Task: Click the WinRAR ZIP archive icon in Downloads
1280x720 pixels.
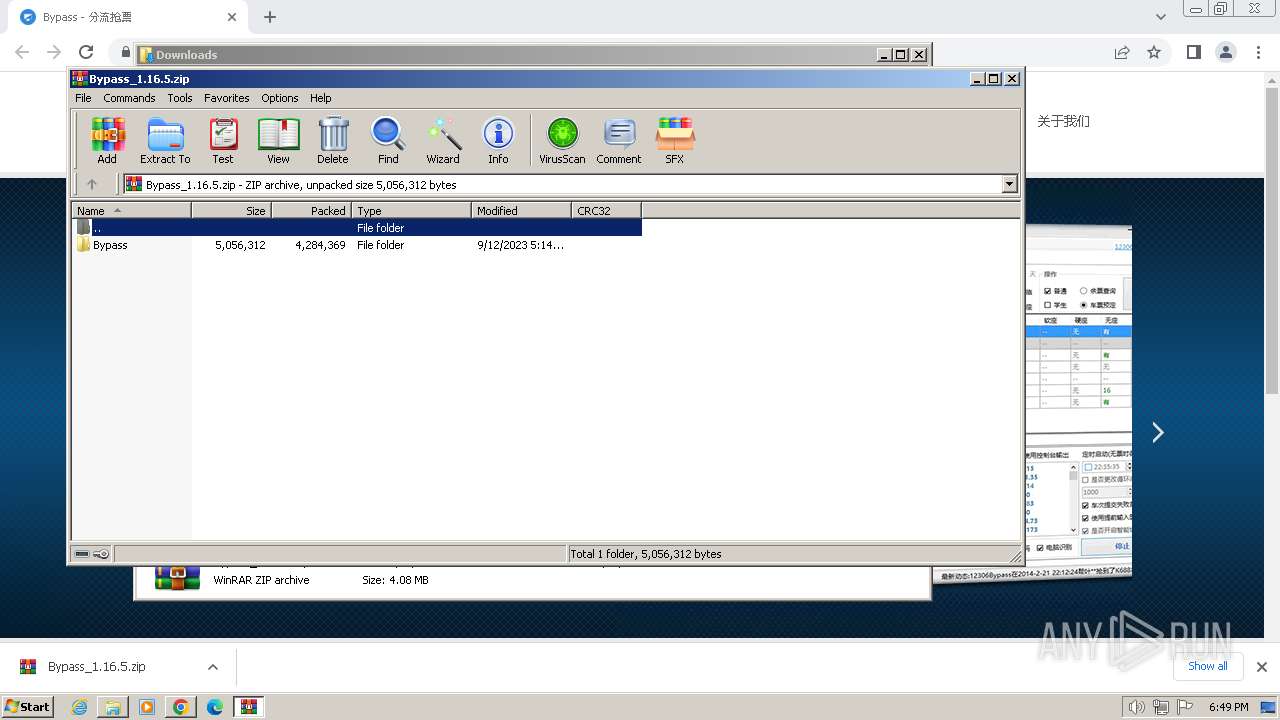Action: (x=177, y=579)
